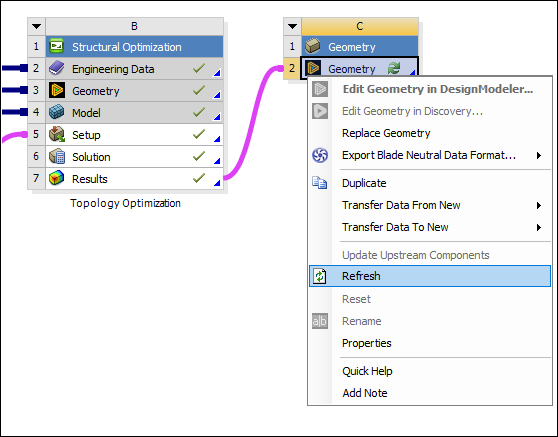This screenshot has height=437, width=558.
Task: Click the Structural Optimization system icon
Action: pyautogui.click(x=57, y=46)
